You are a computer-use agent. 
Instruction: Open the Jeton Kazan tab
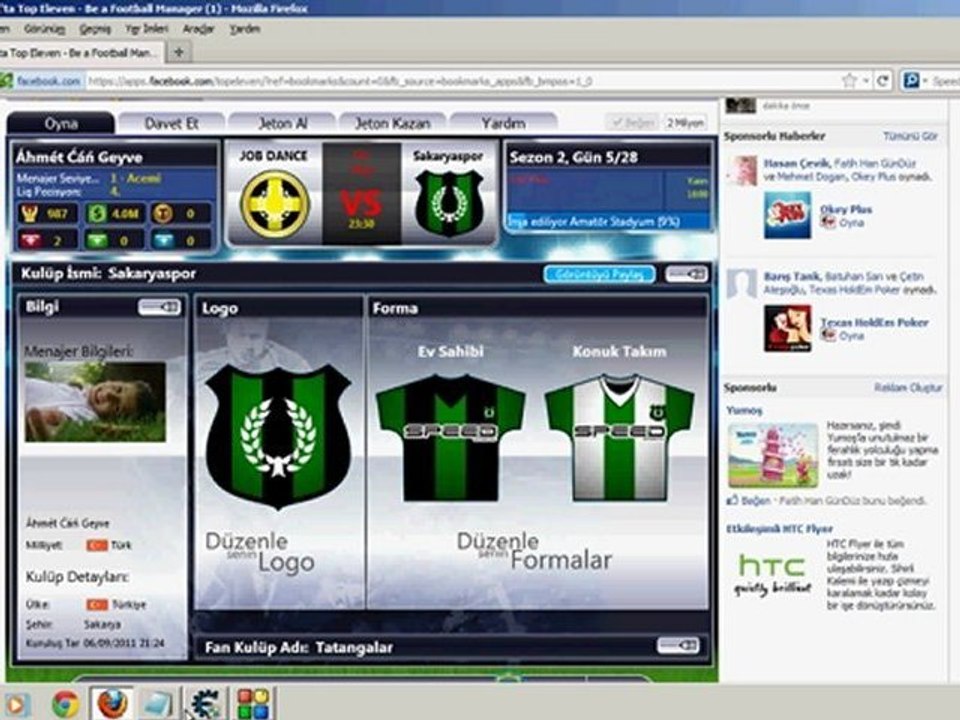point(392,123)
